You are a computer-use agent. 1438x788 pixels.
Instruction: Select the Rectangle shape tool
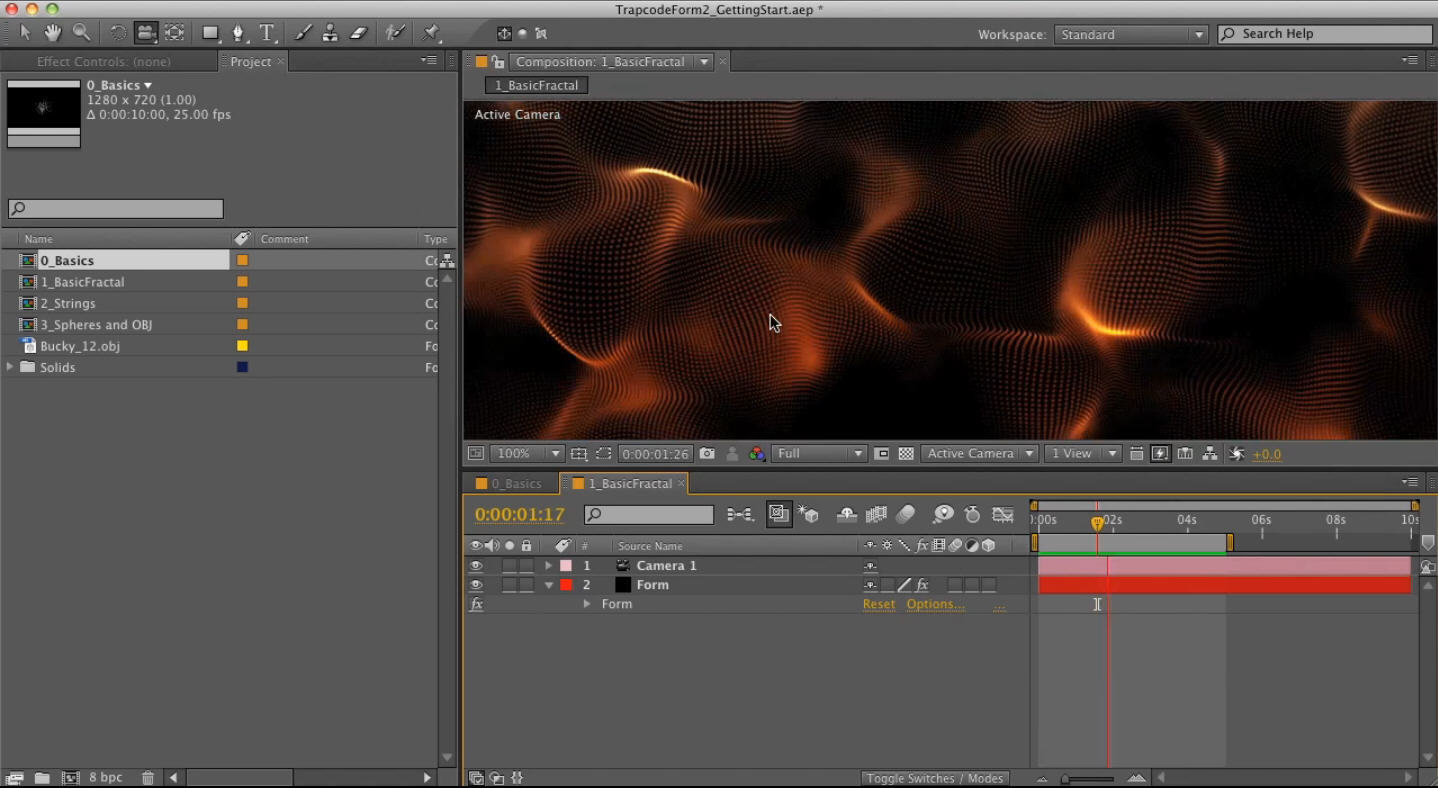point(211,33)
